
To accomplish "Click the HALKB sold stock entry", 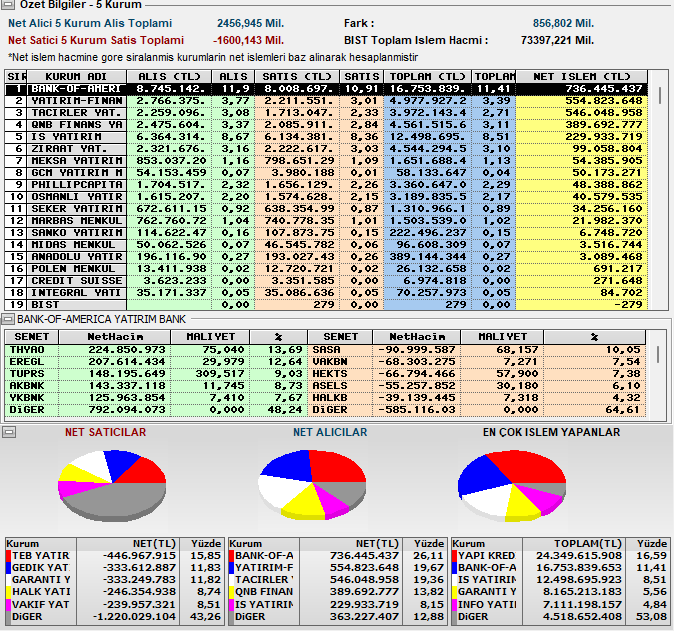I will tap(477, 398).
